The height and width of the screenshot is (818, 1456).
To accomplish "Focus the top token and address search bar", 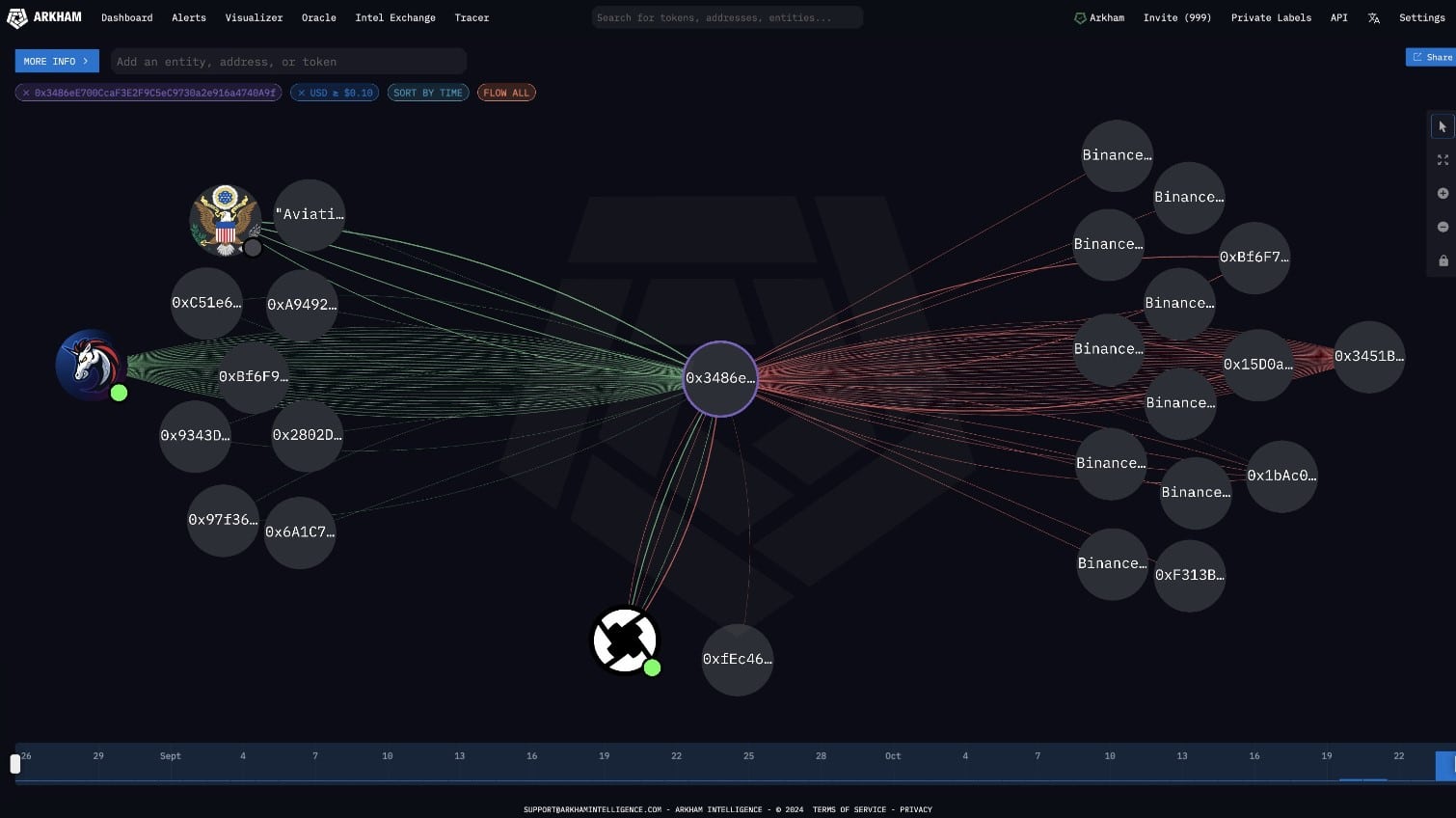I will 727,17.
